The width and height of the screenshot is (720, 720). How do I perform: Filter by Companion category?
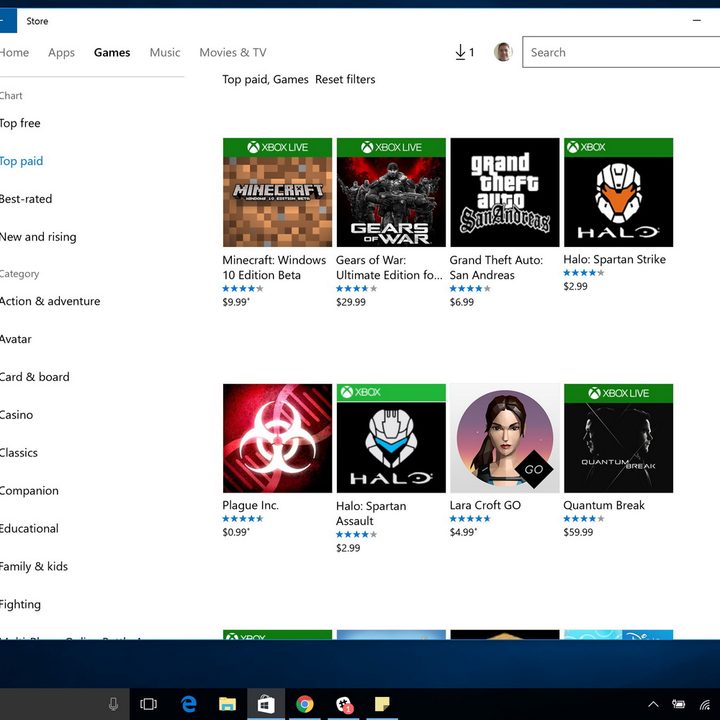tap(29, 491)
